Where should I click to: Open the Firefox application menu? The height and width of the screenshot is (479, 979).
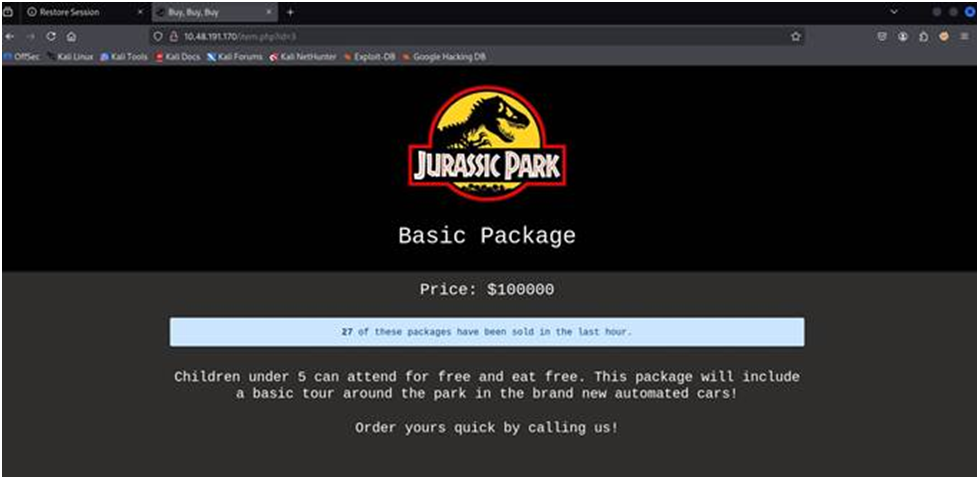coord(965,37)
